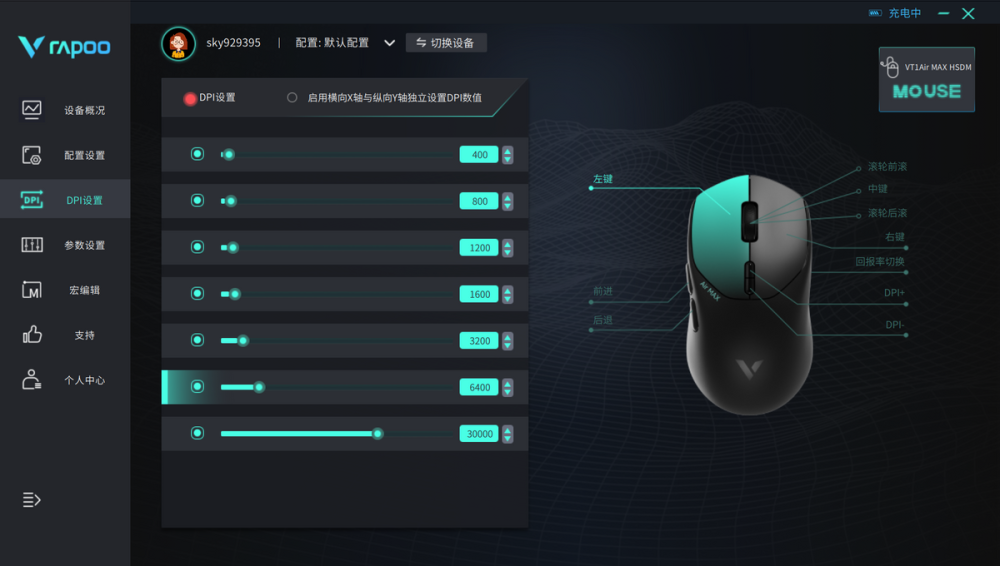Image resolution: width=1000 pixels, height=566 pixels.
Task: Click the 配置设置 sidebar icon
Action: coord(32,155)
